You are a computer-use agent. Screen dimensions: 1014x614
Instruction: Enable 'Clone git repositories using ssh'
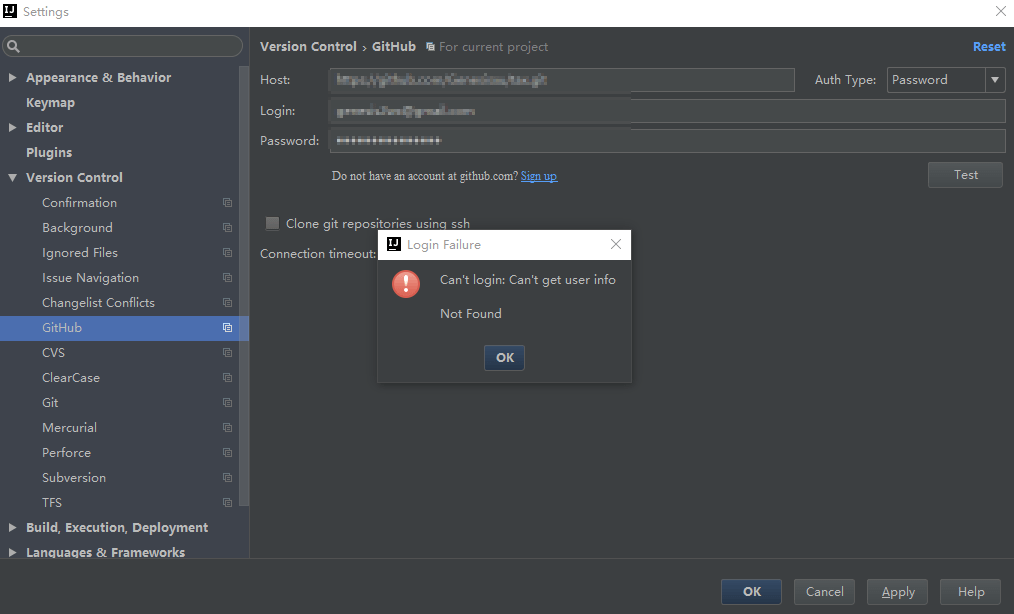(x=272, y=223)
